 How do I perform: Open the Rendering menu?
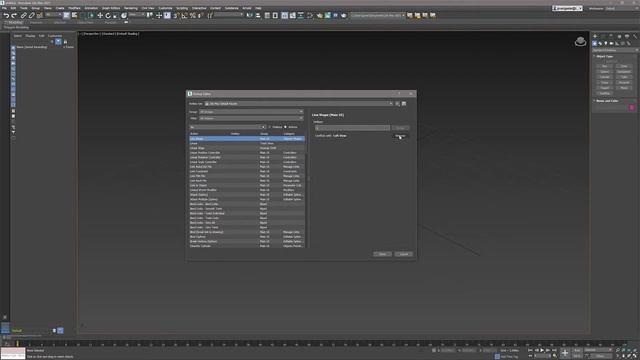(131, 8)
